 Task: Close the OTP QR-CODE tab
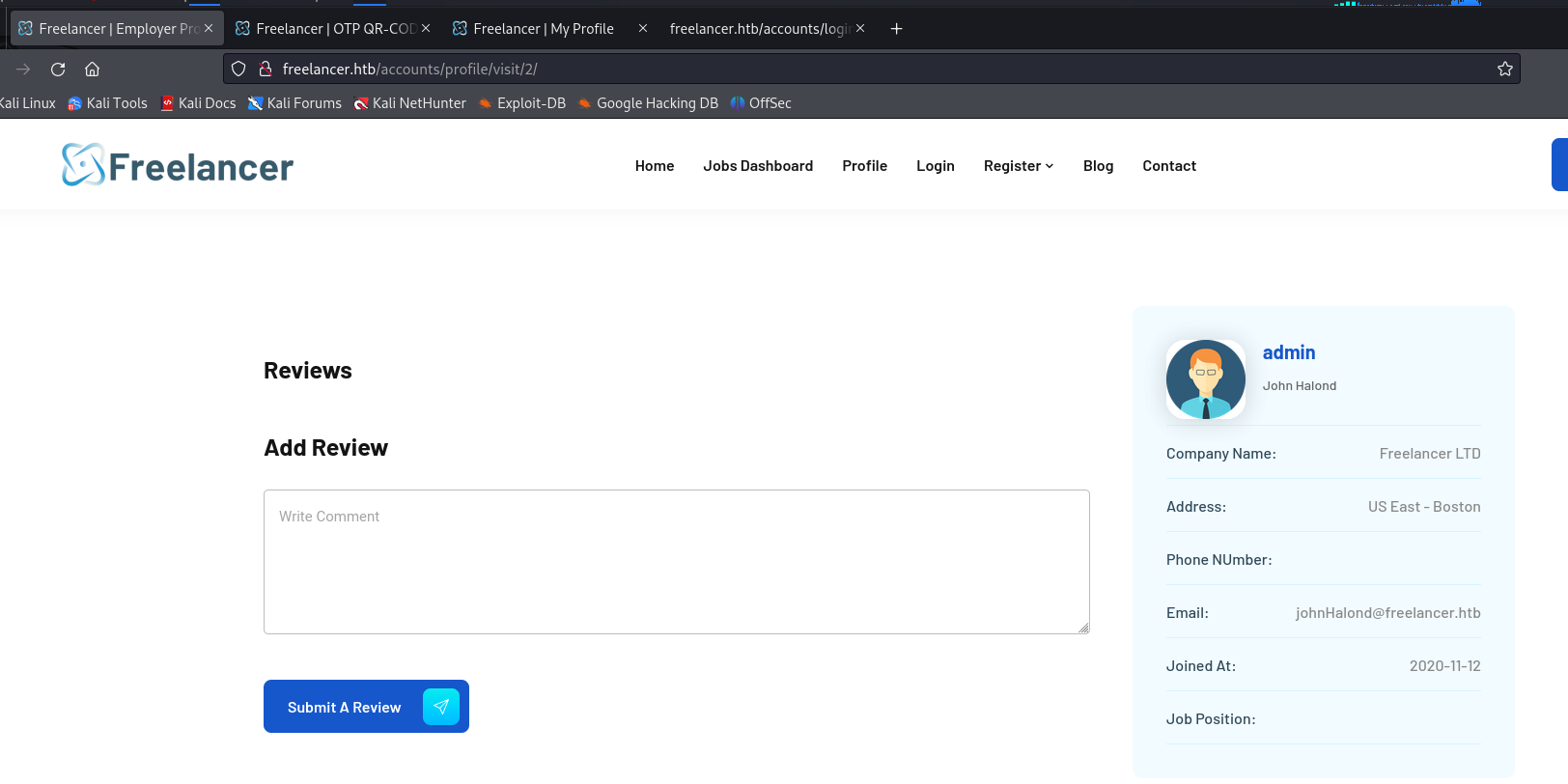(426, 29)
